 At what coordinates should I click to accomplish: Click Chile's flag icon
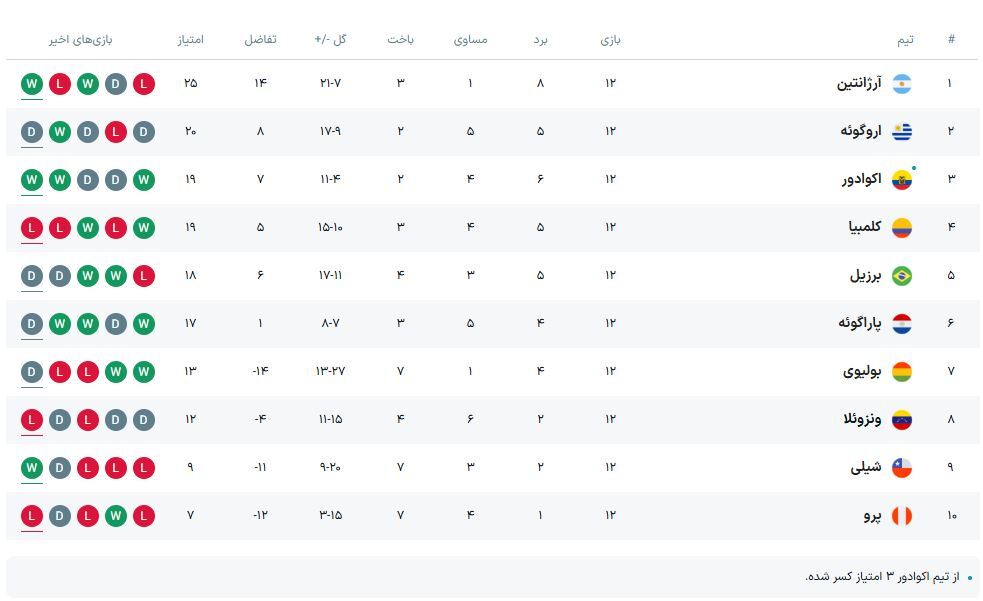coord(902,468)
